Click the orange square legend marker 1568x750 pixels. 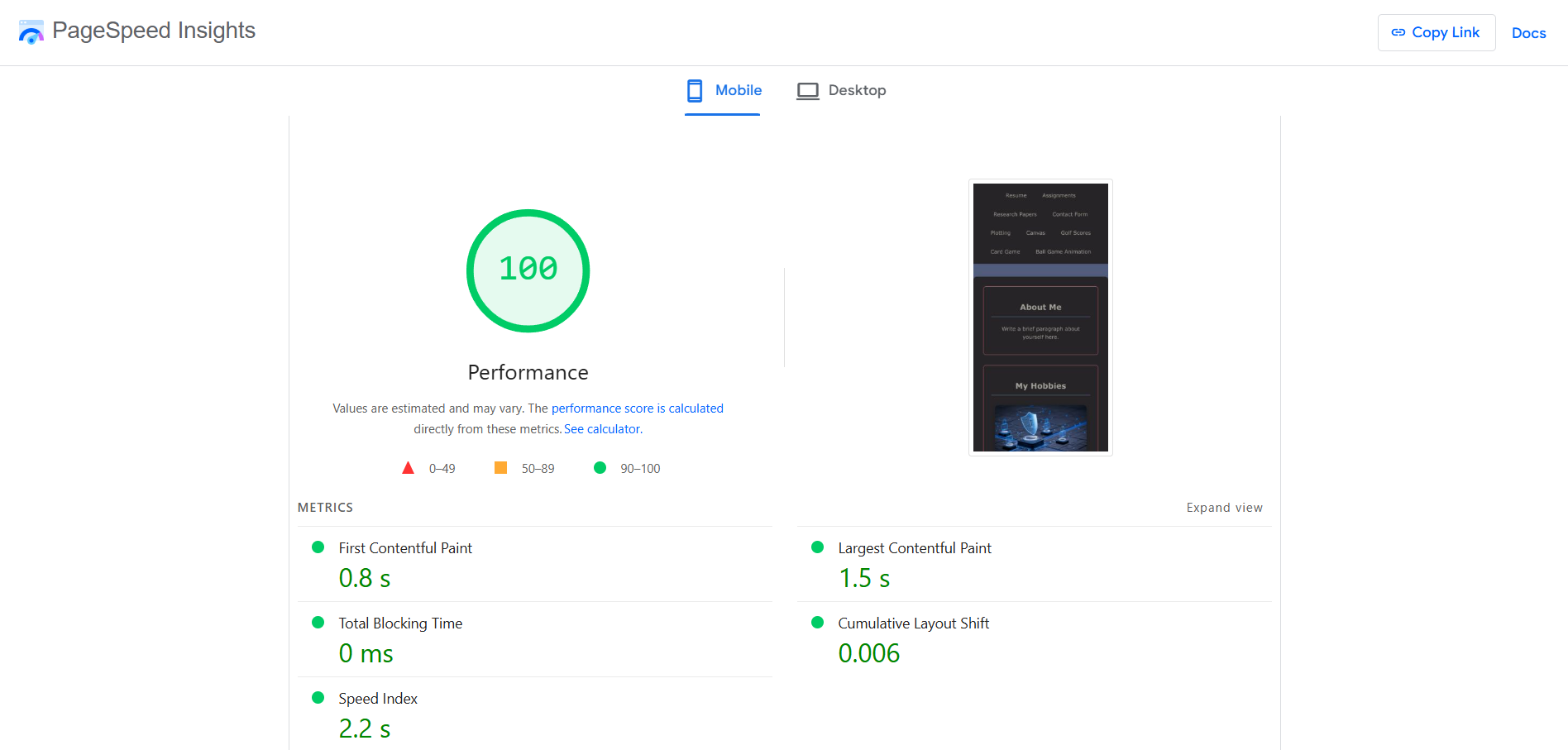click(500, 467)
